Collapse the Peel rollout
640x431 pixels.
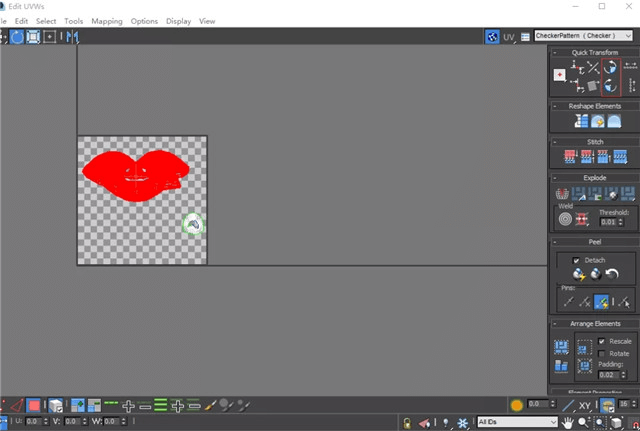coord(554,242)
